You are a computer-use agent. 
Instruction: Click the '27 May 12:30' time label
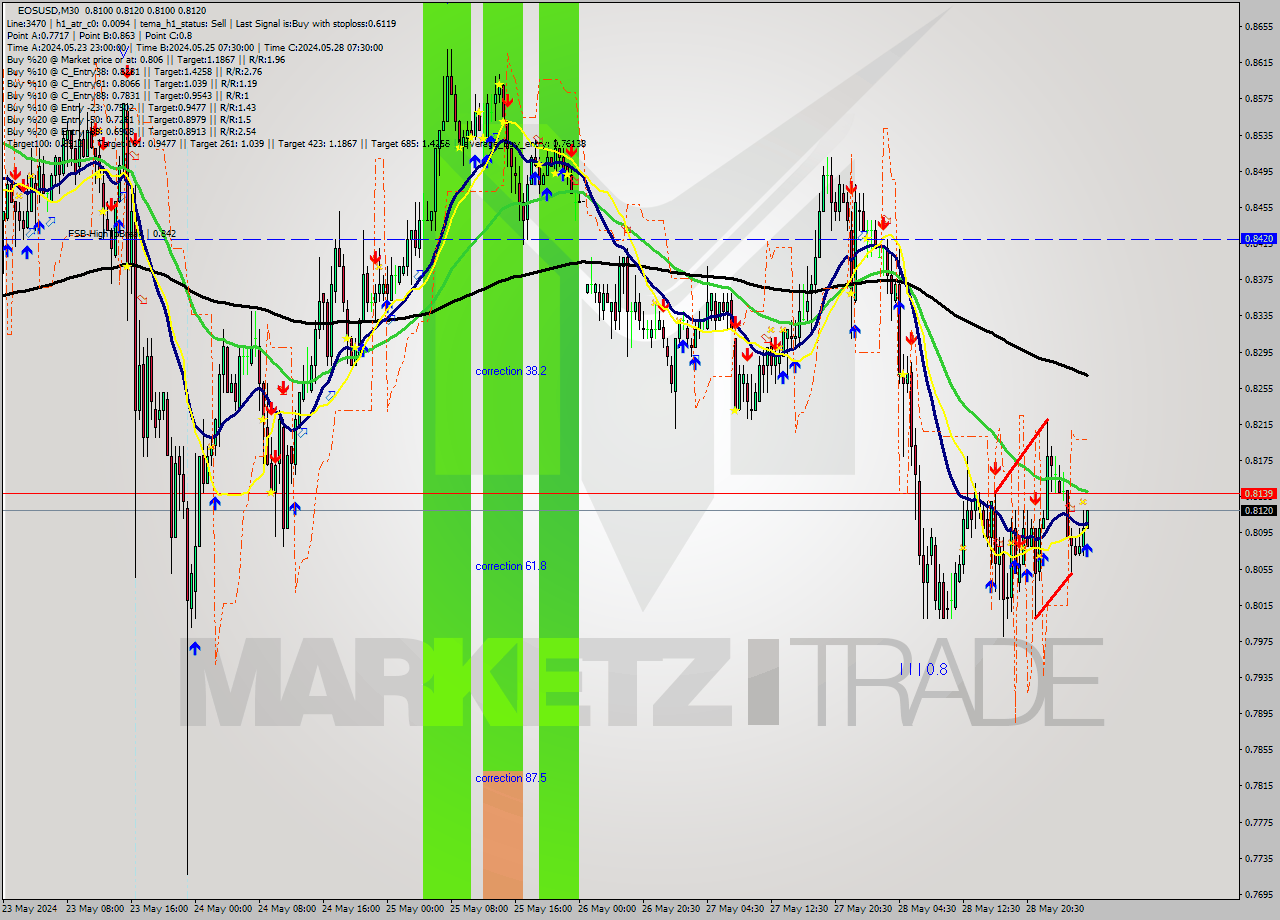pos(798,909)
